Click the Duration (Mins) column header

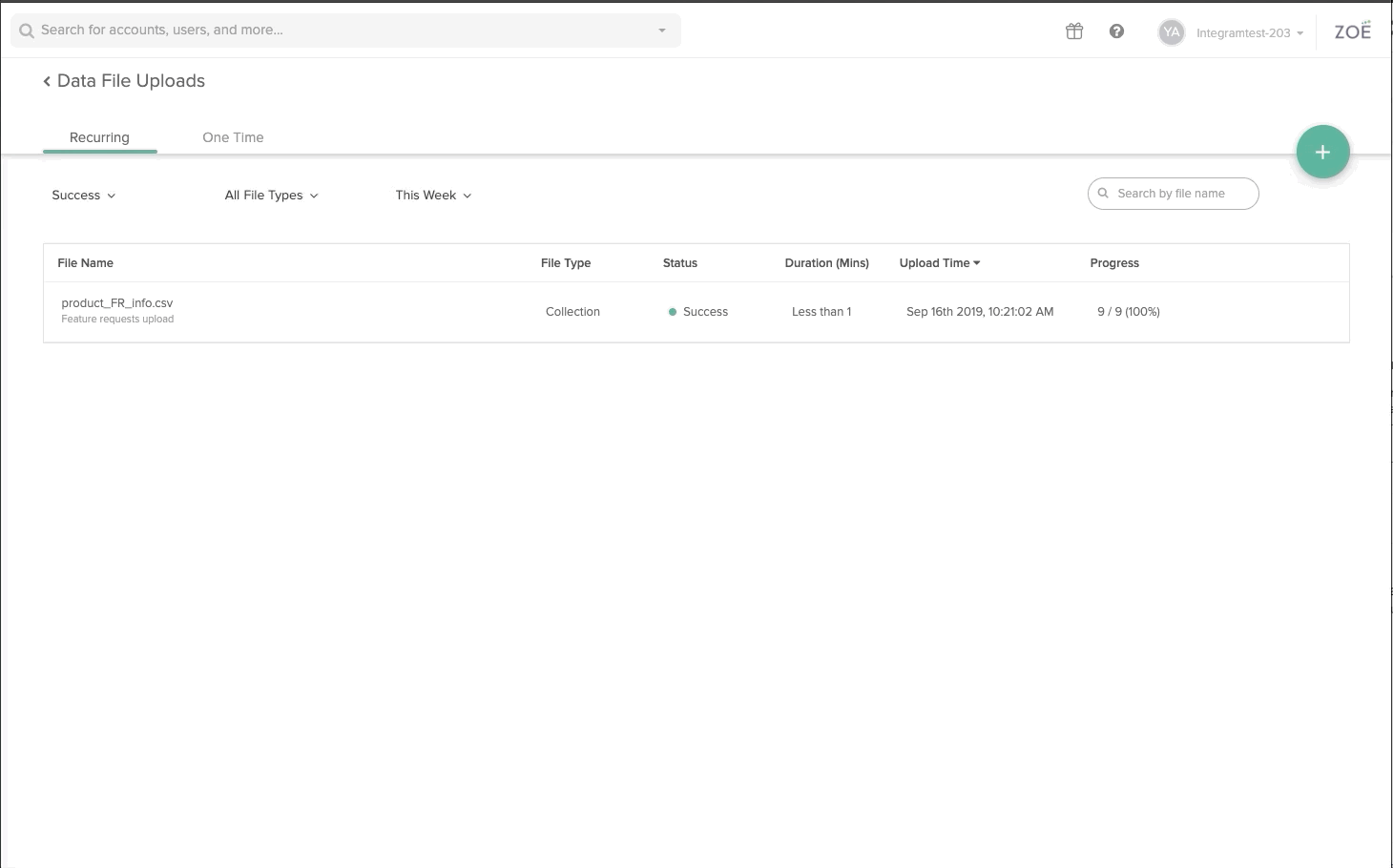coord(826,263)
